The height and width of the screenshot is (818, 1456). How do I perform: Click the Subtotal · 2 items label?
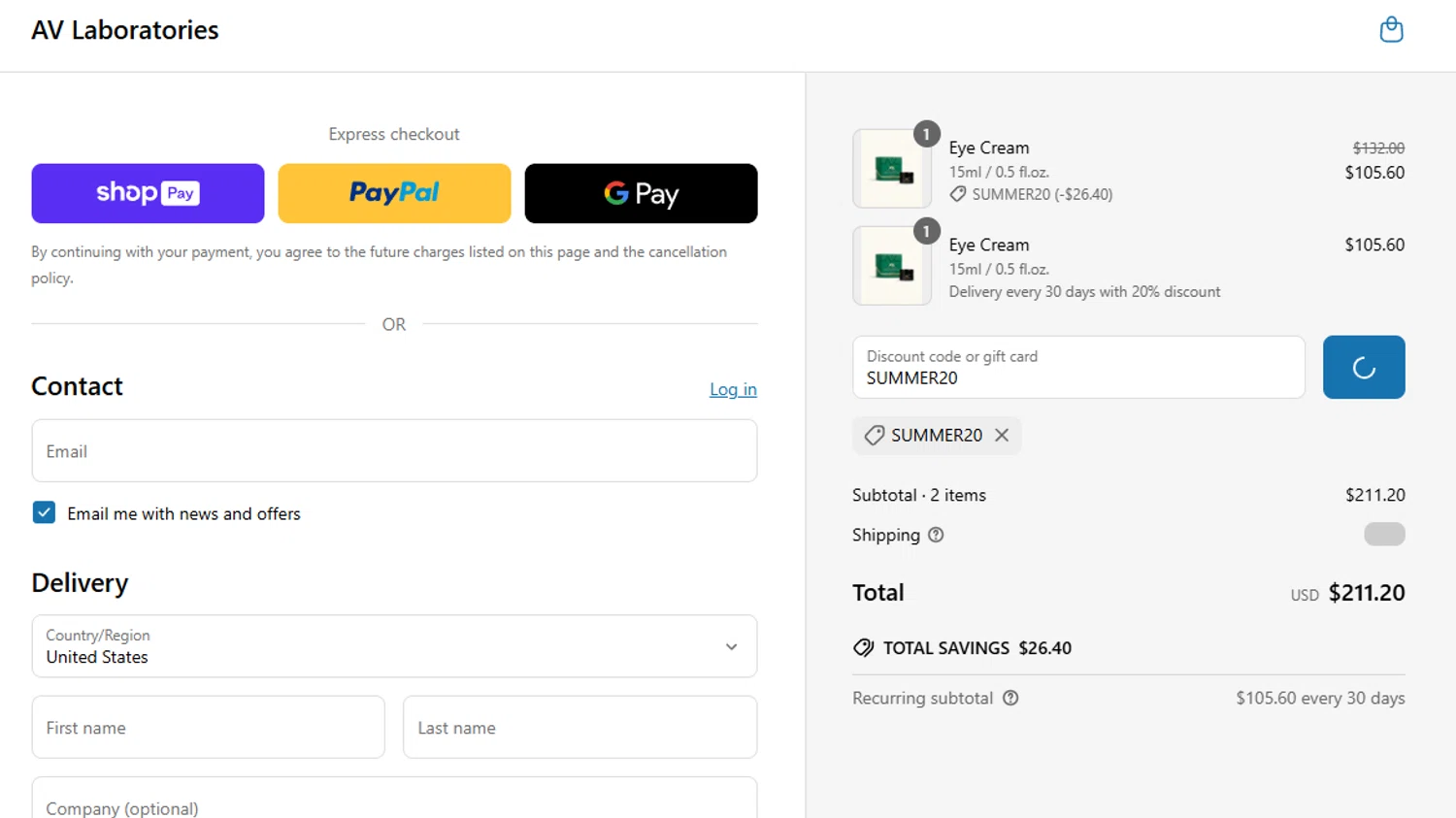point(919,495)
